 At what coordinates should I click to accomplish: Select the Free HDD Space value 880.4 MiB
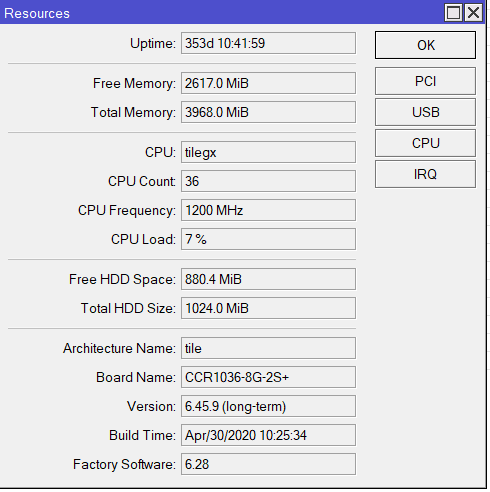[268, 279]
